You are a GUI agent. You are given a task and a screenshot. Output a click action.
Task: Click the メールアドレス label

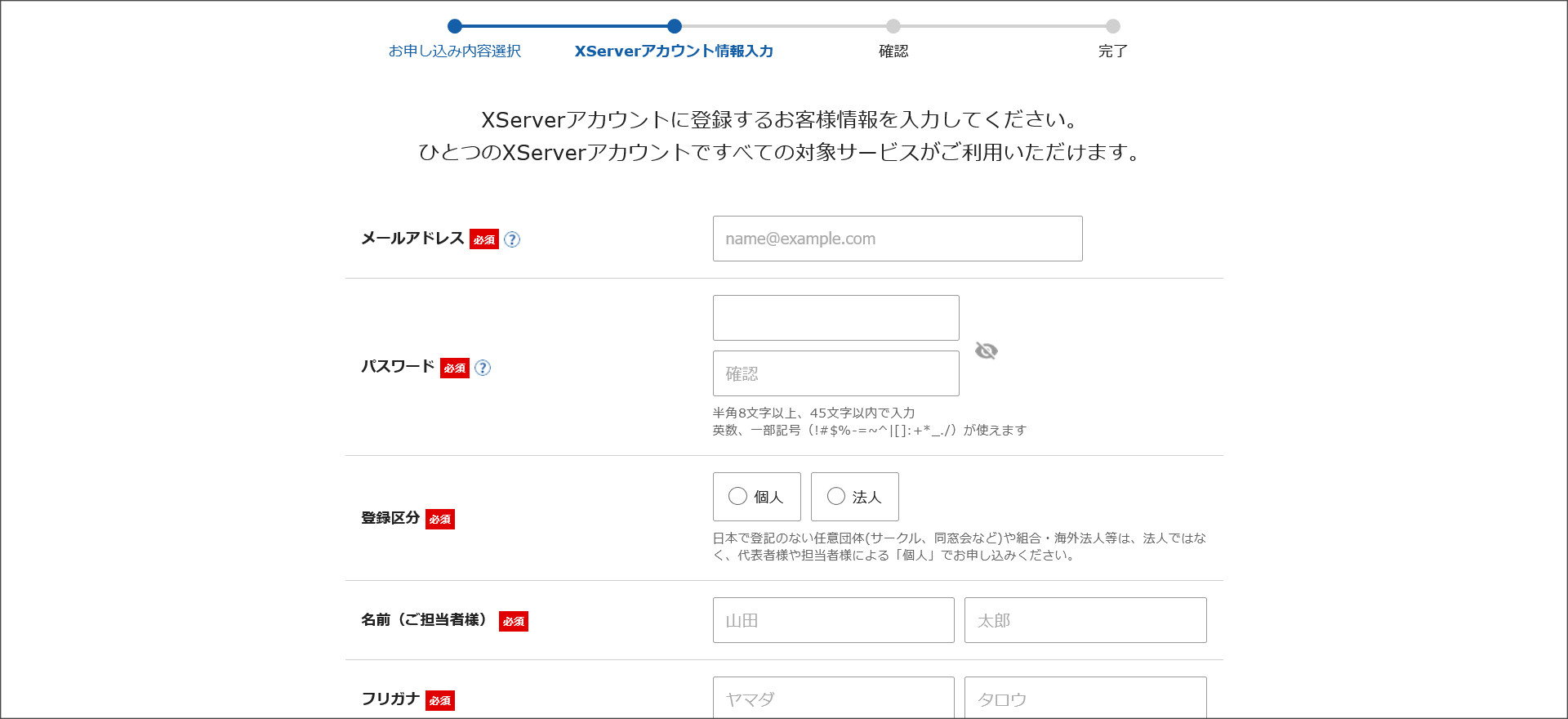click(x=412, y=239)
